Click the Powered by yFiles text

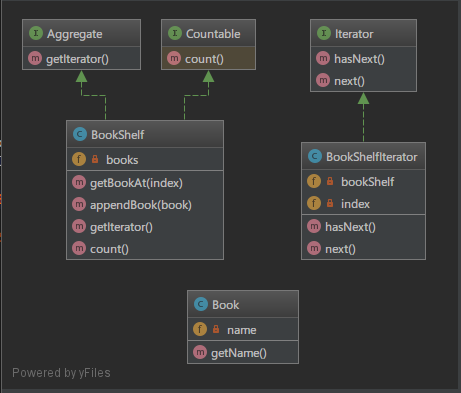point(61,373)
